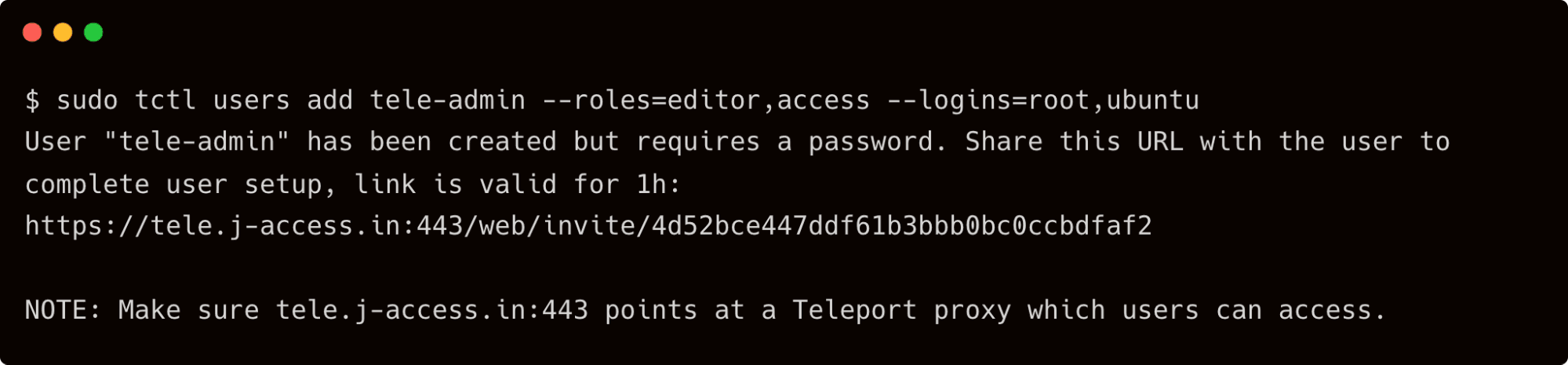
Task: Click "tele.j-access.in:443" in the NOTE line
Action: pyautogui.click(x=431, y=310)
